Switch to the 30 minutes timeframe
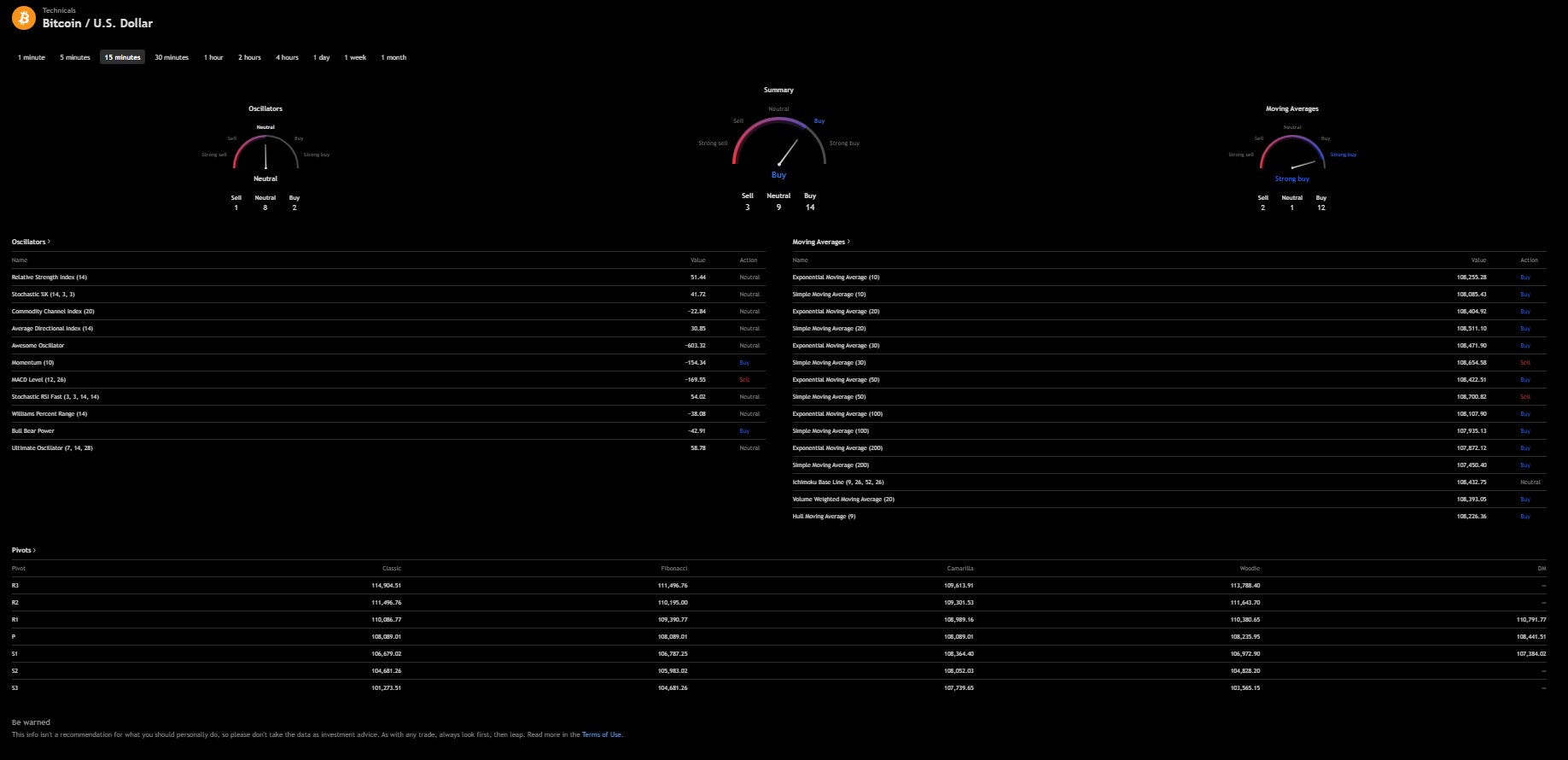This screenshot has width=1568, height=760. point(172,57)
